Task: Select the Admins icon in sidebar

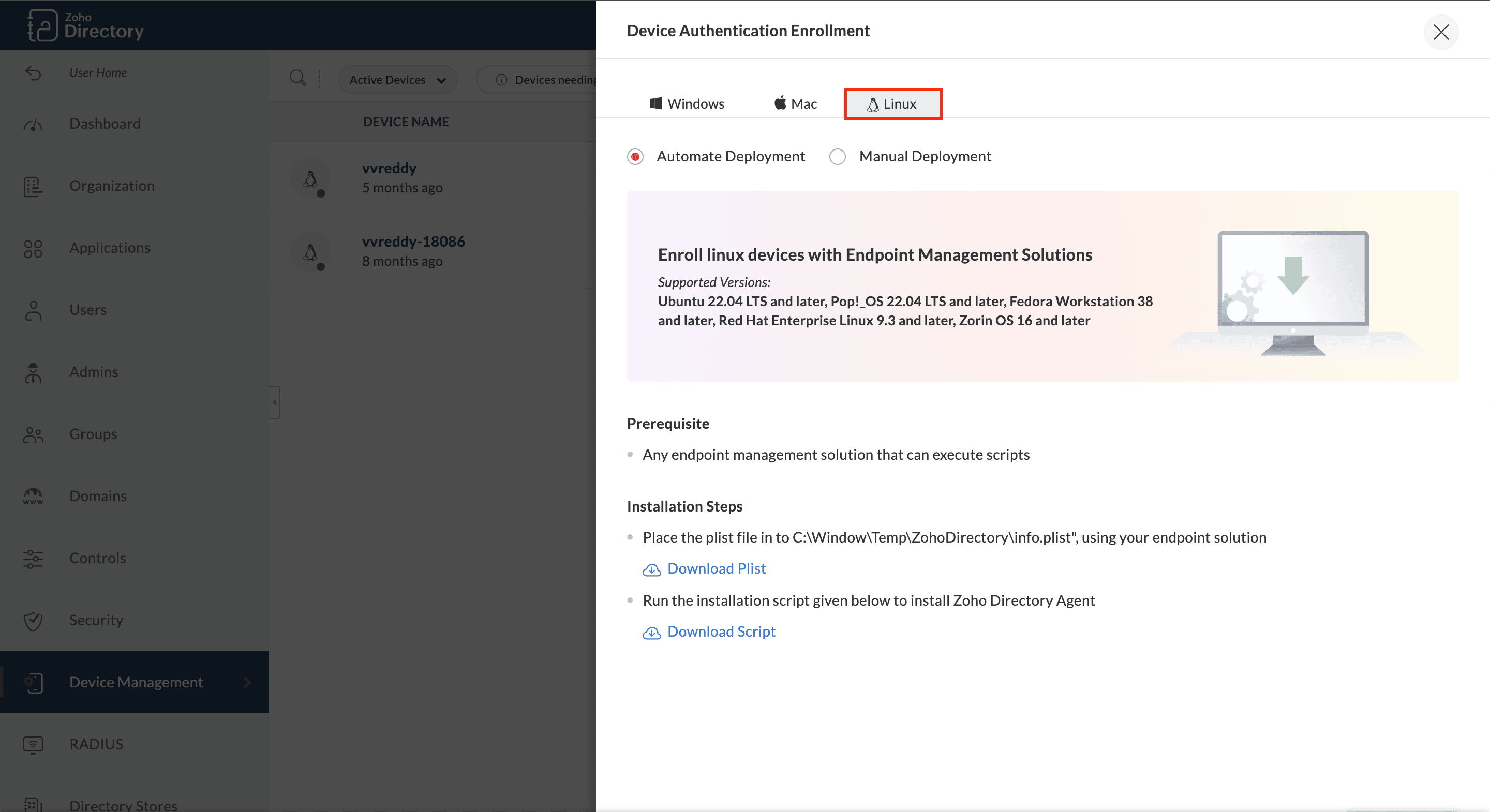Action: coord(33,372)
